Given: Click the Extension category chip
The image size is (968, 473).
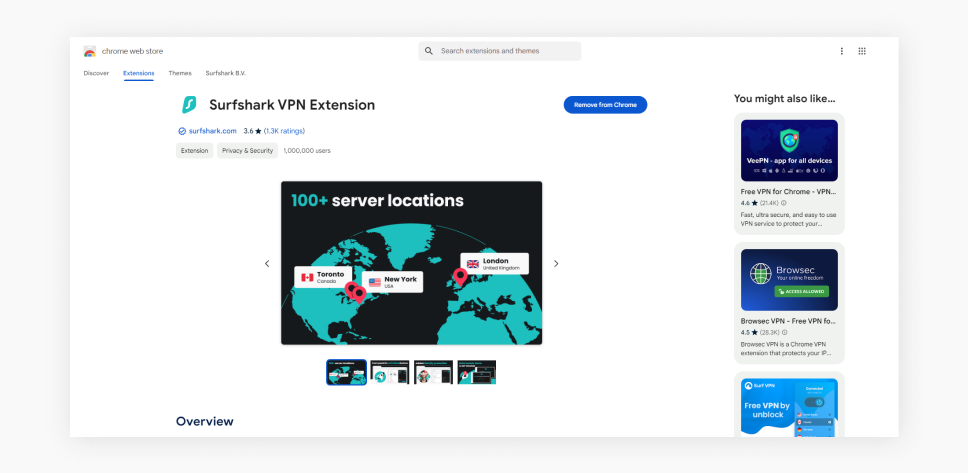Looking at the screenshot, I should point(194,151).
